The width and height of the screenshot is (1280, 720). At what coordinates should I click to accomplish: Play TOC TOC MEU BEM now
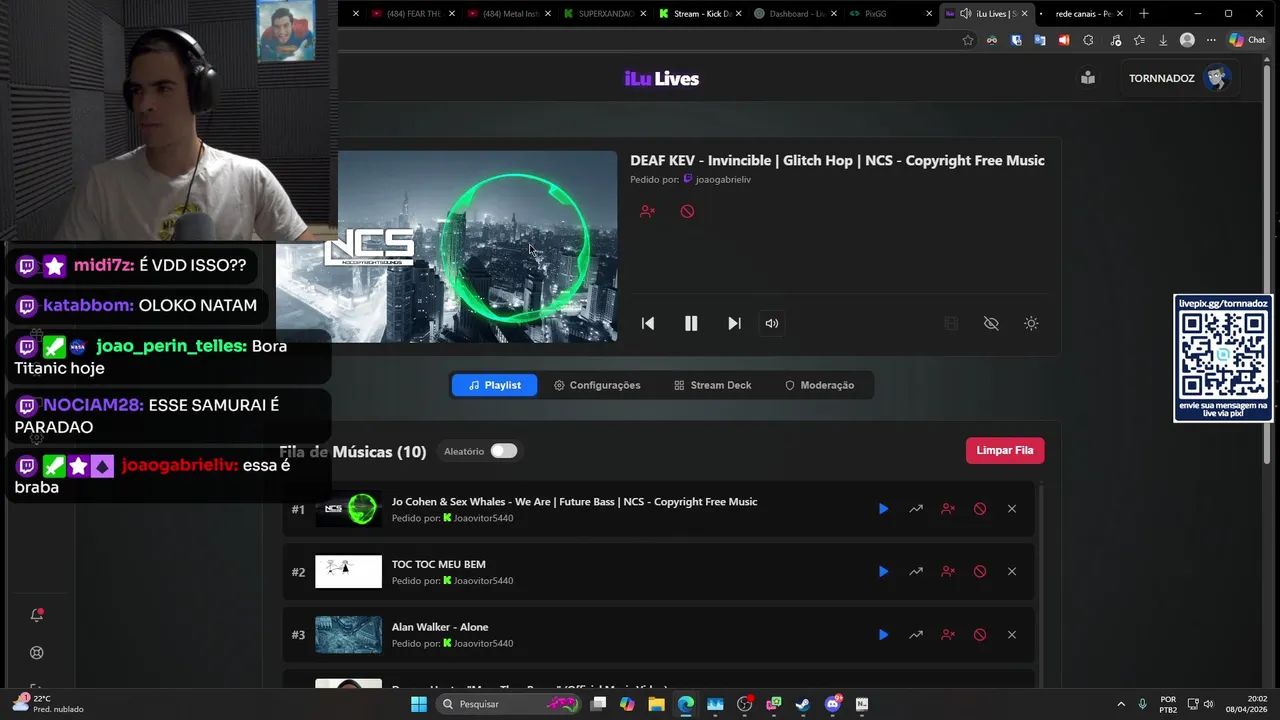[x=883, y=572]
